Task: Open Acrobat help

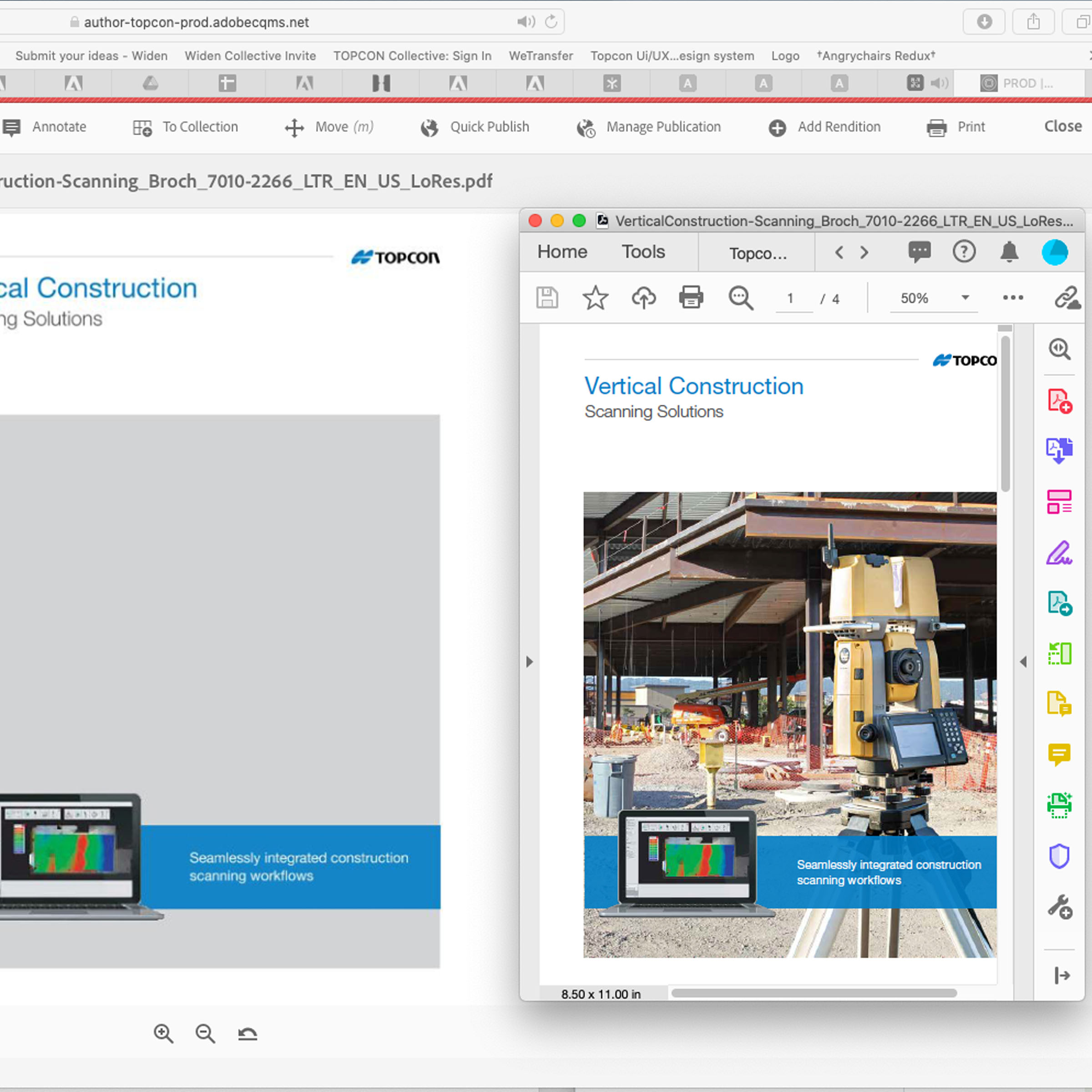Action: [964, 252]
